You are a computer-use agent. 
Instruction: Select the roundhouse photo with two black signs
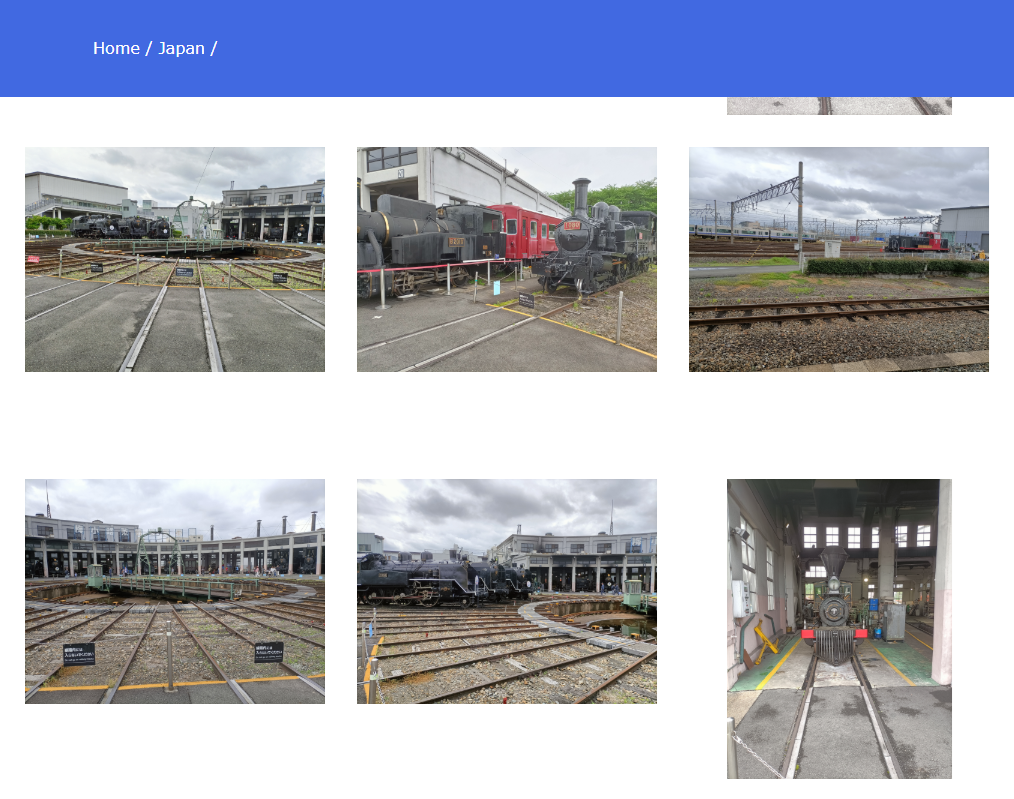click(x=175, y=591)
